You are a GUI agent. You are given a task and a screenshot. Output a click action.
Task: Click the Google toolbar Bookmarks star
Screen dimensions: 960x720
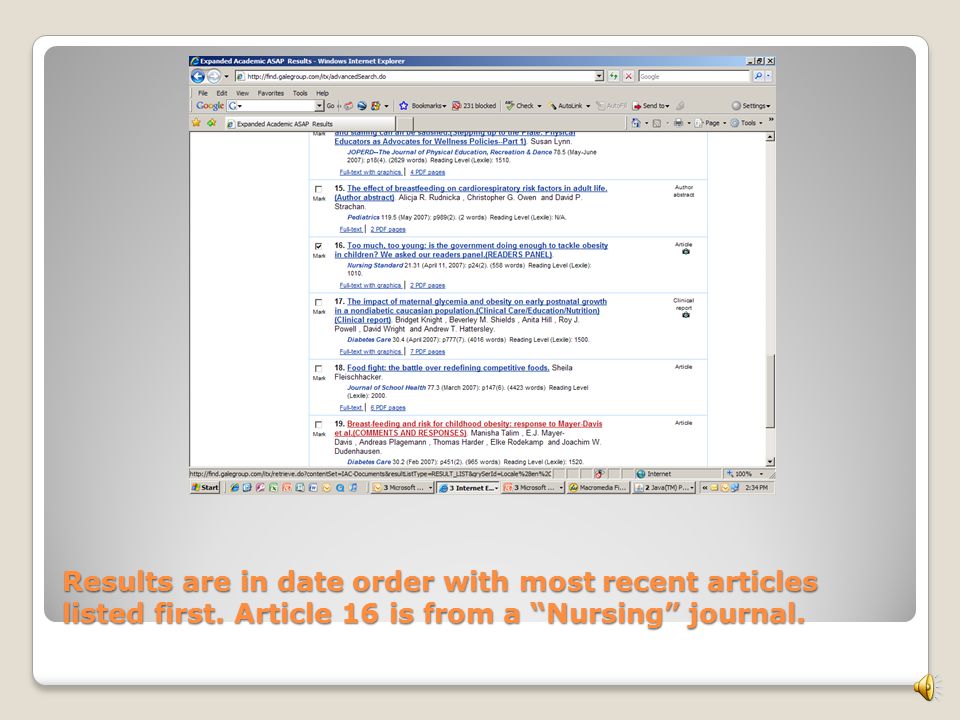point(403,105)
